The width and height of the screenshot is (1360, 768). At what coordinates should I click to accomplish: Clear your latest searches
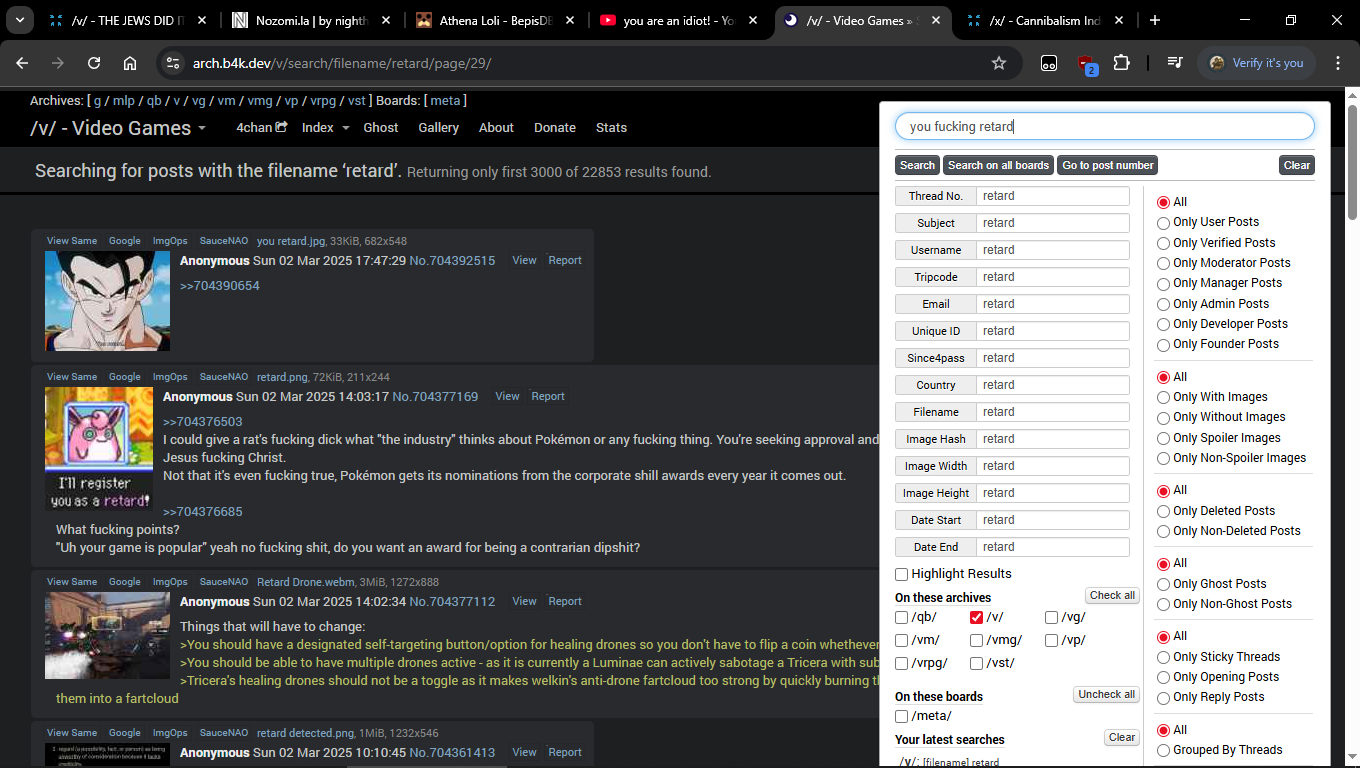click(x=1122, y=737)
